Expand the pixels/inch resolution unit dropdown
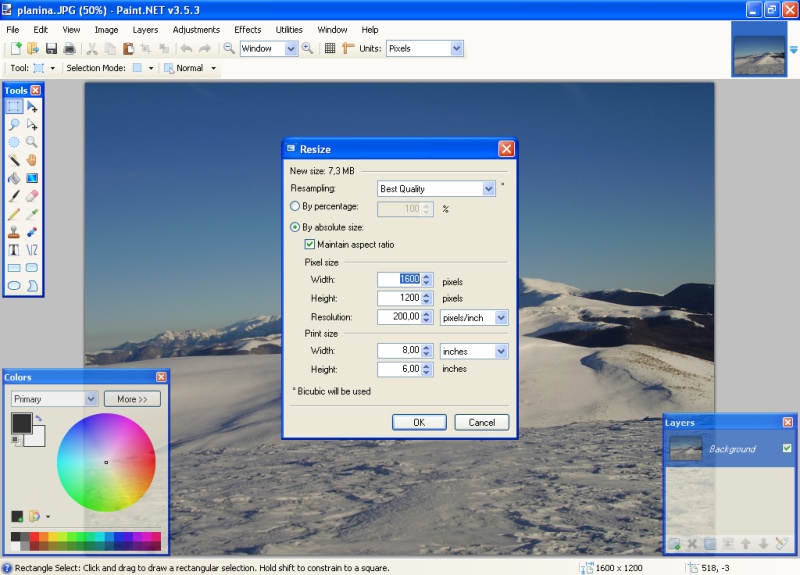The height and width of the screenshot is (575, 800). tap(500, 317)
